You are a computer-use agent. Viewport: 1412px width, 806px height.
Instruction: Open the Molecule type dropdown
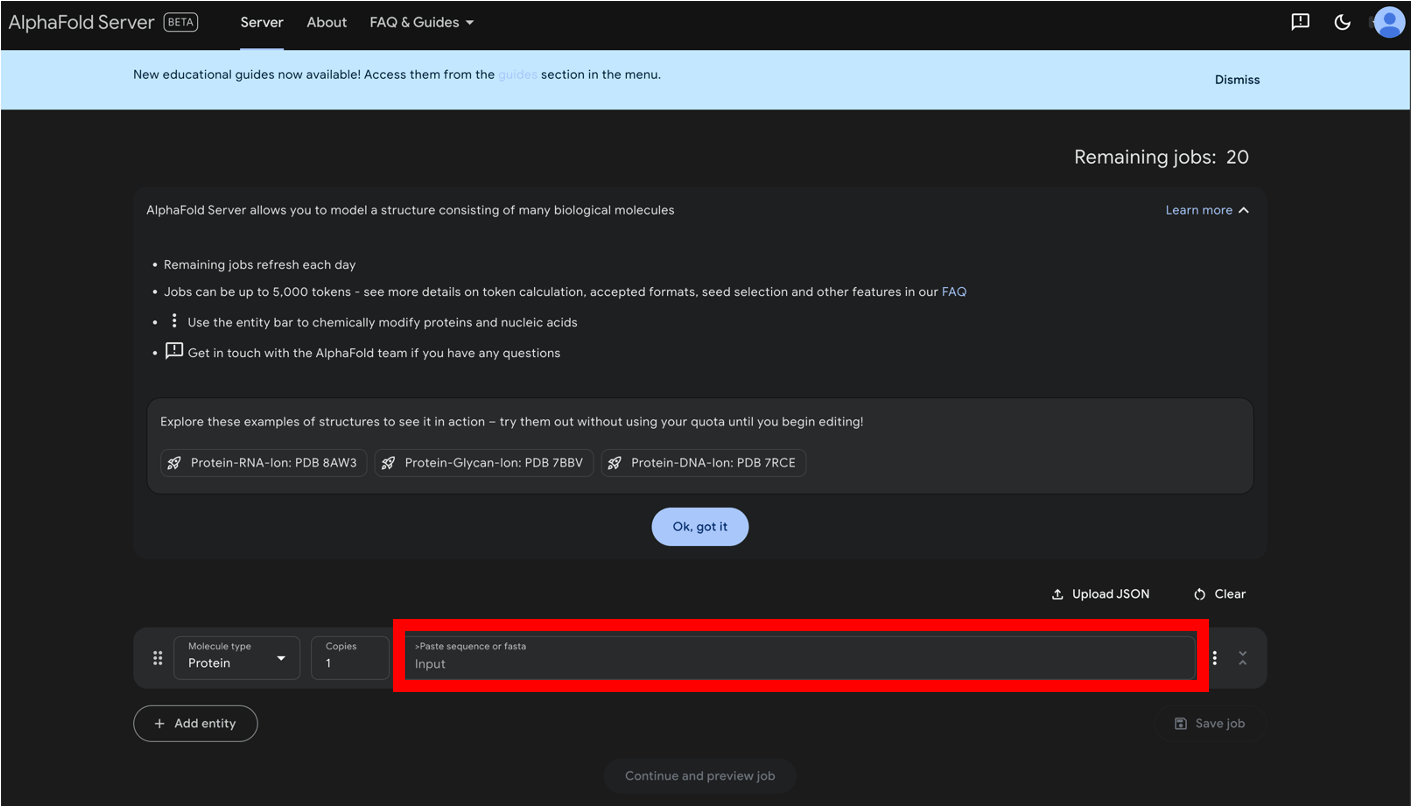237,658
